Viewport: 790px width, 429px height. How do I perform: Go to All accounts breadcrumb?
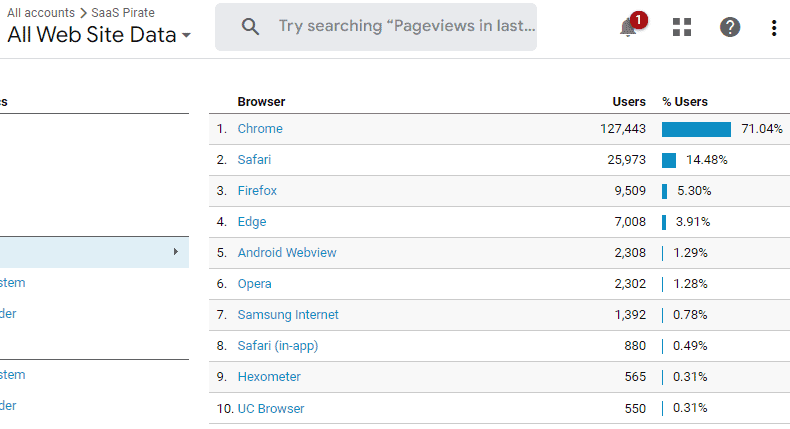tap(41, 13)
